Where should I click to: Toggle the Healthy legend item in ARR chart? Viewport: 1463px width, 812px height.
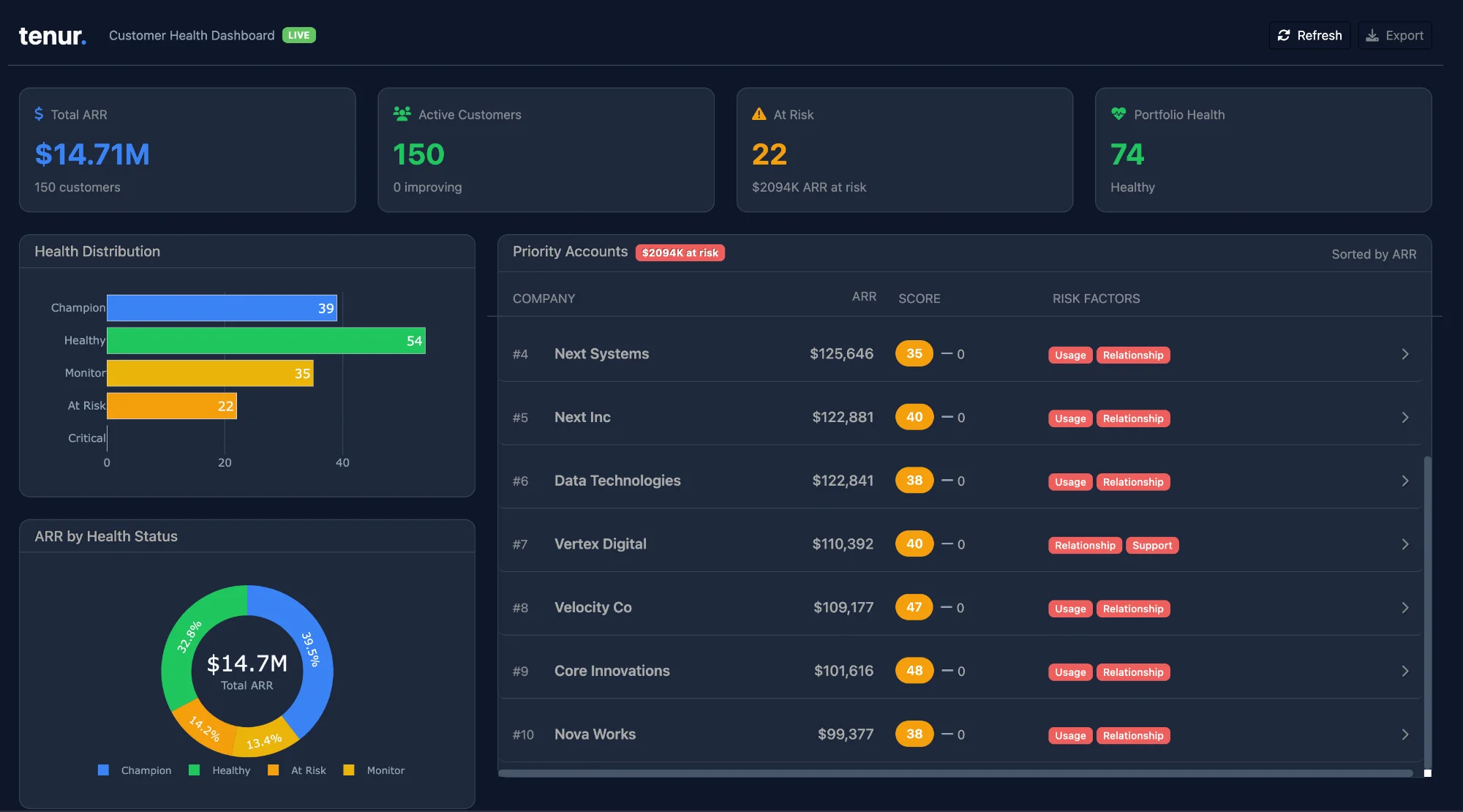pyautogui.click(x=221, y=770)
